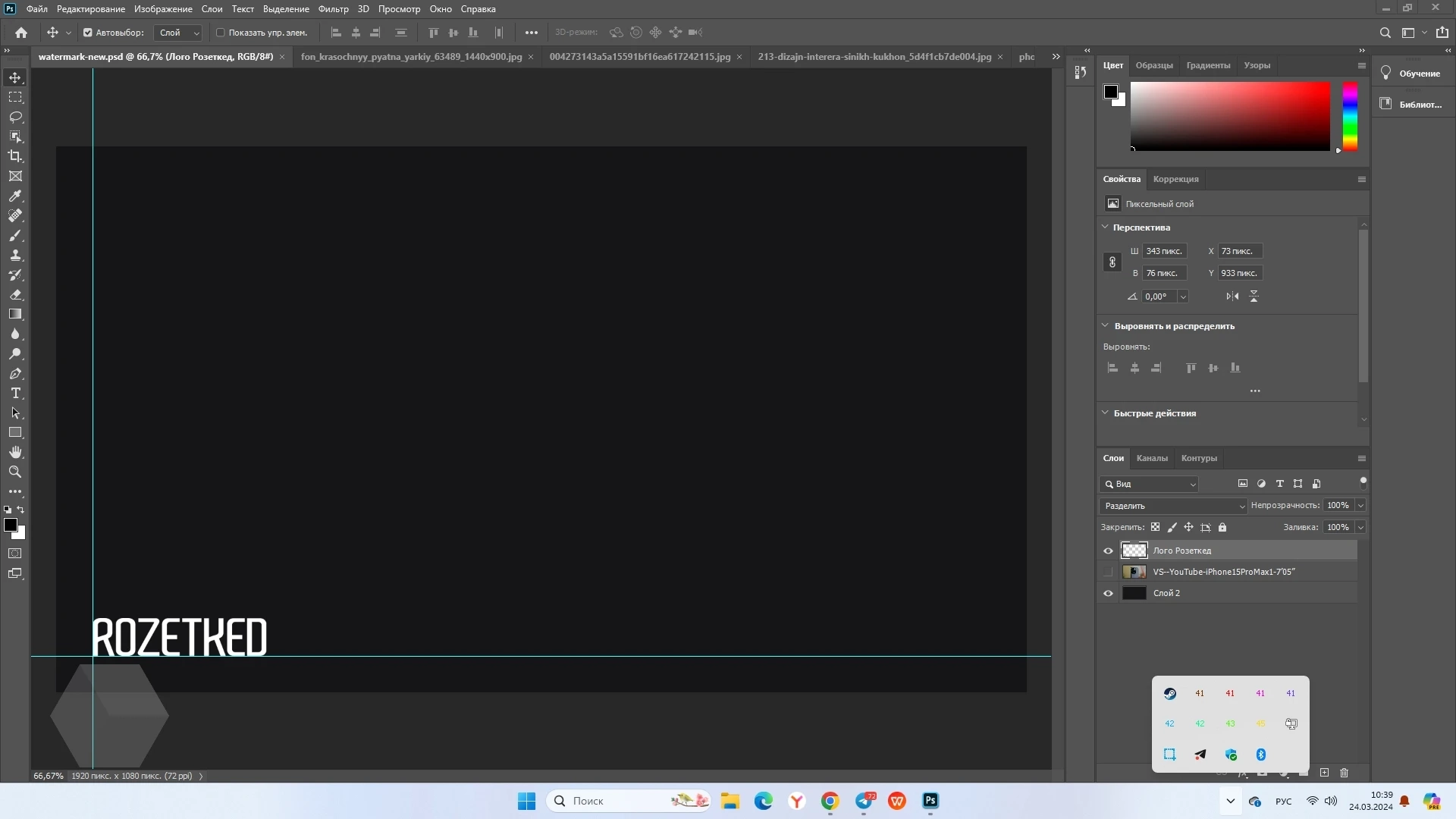Toggle width-height link constraint
Screen dimensions: 1456x819
pyautogui.click(x=1112, y=262)
